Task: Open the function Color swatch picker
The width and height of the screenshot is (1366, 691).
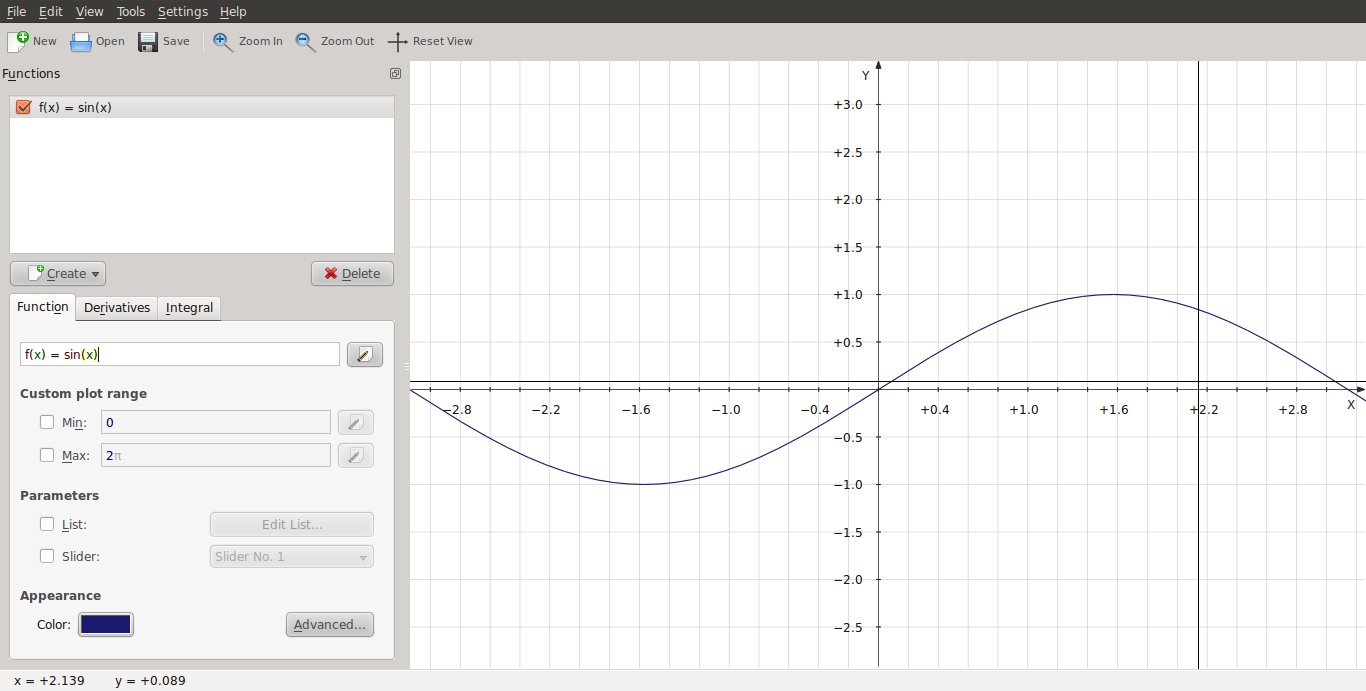Action: [105, 624]
